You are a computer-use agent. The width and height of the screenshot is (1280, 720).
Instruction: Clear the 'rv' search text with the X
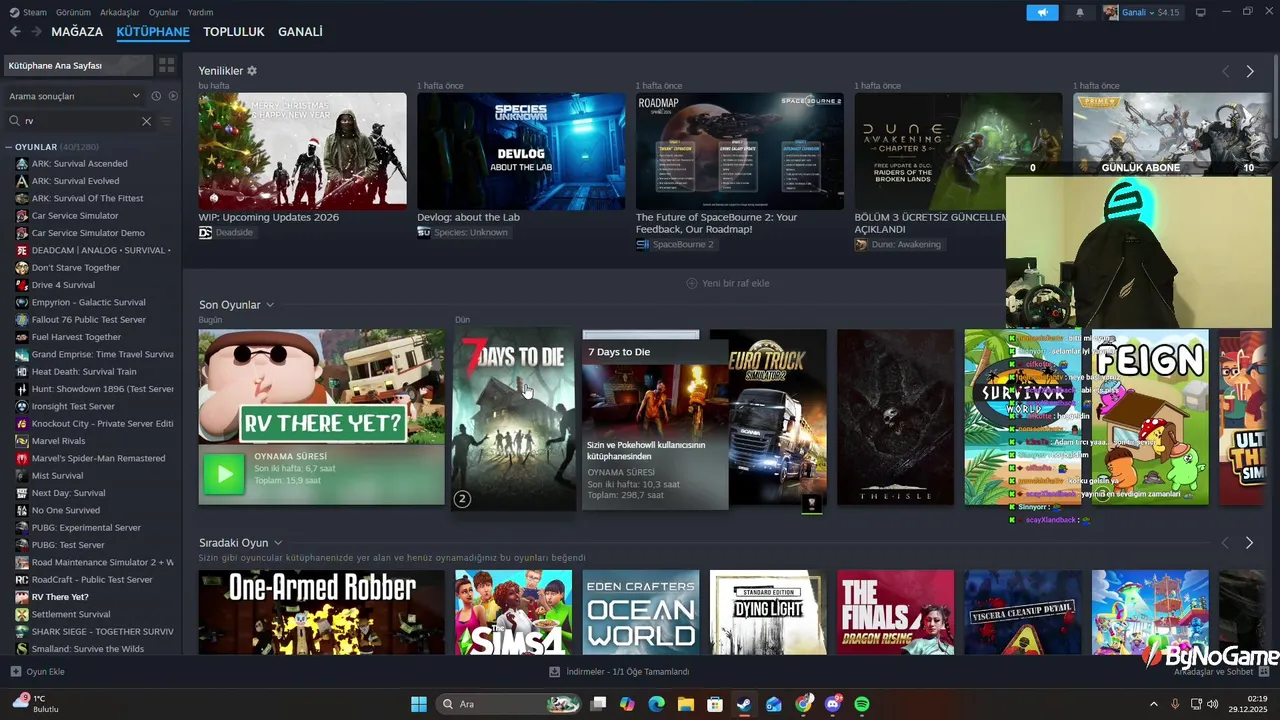tap(146, 121)
